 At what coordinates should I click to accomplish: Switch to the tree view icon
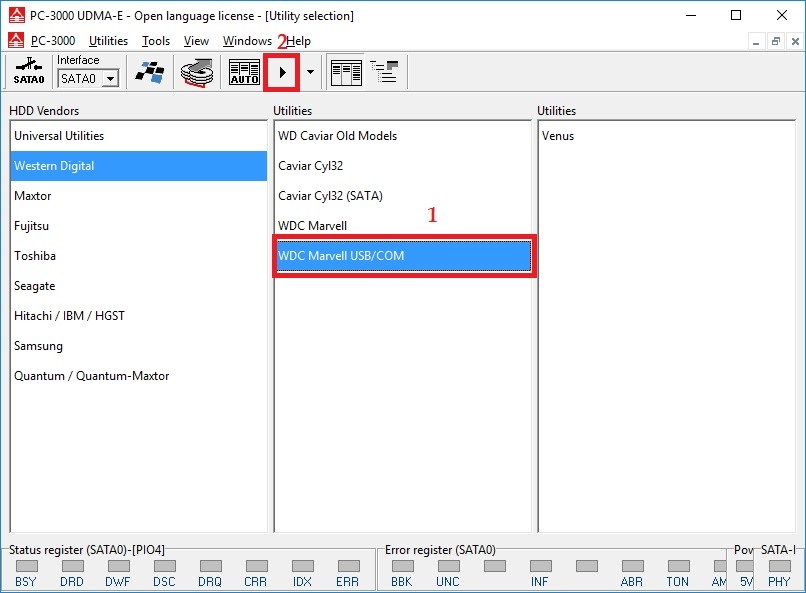384,72
